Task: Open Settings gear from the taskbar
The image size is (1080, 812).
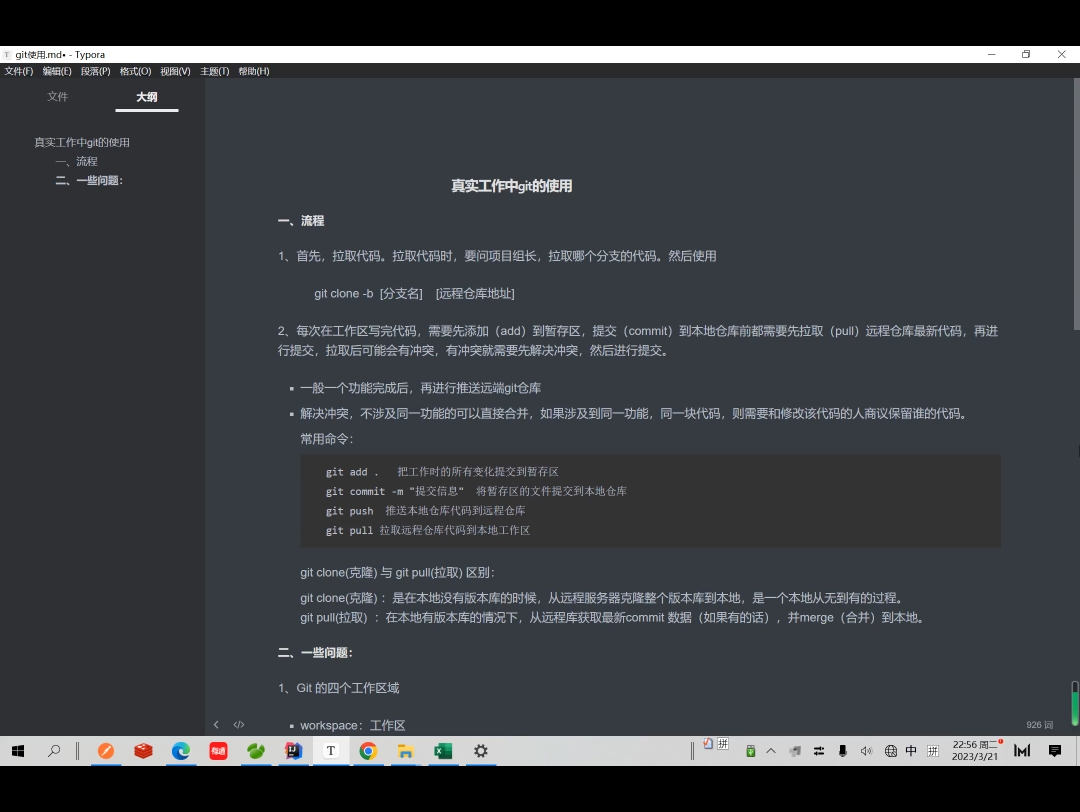Action: coord(481,751)
